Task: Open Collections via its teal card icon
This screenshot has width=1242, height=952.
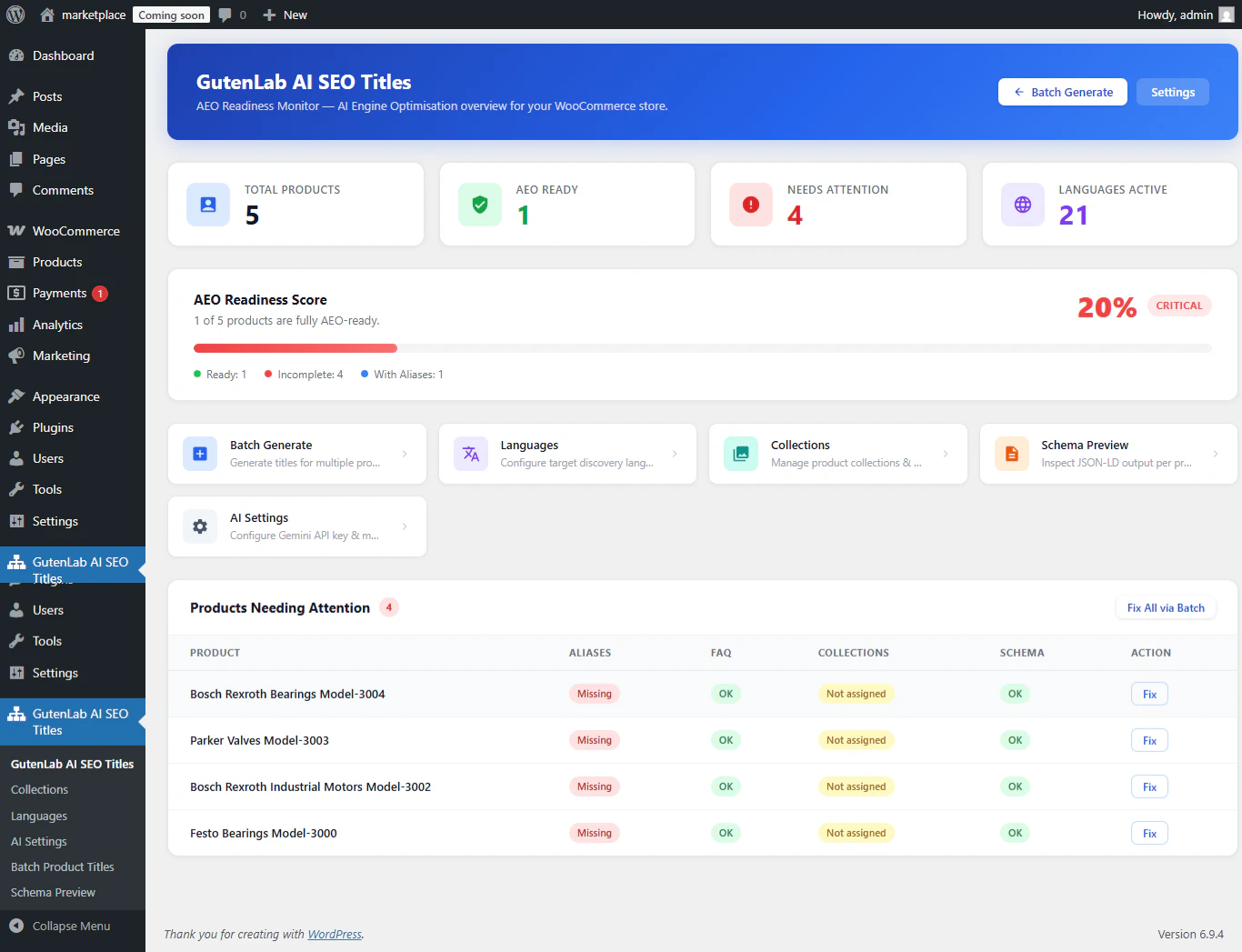Action: coord(741,454)
